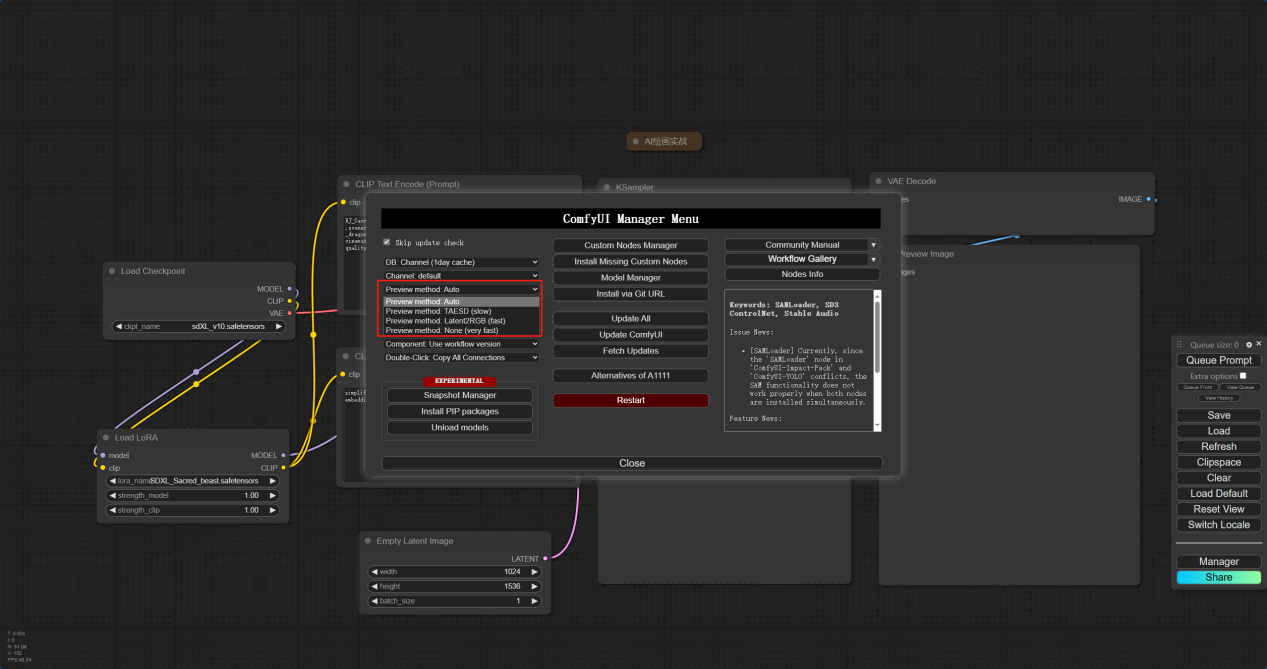Open Component: Use workflow version dropdown
1267x669 pixels.
click(x=461, y=344)
